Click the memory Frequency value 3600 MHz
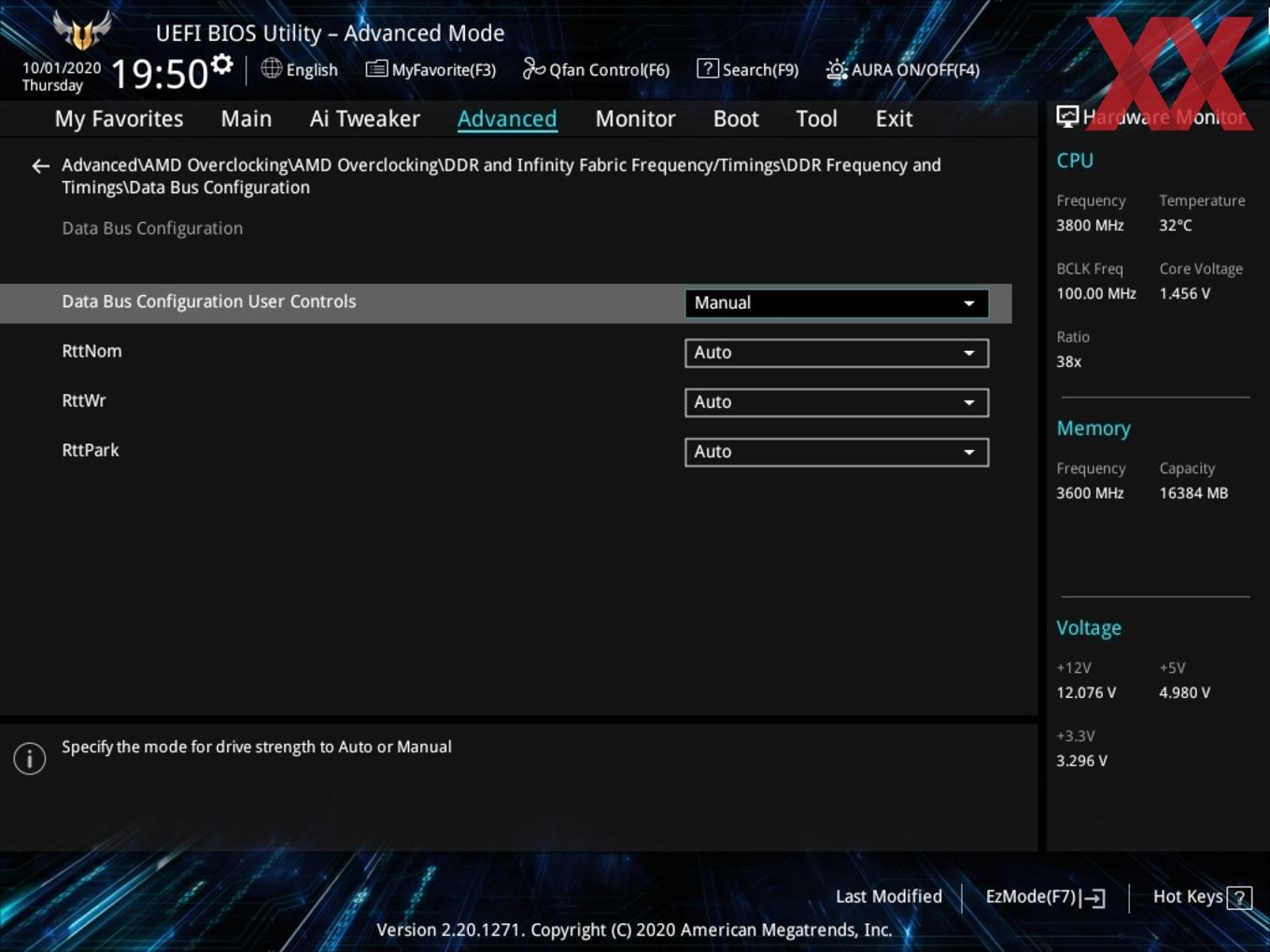The width and height of the screenshot is (1270, 952). [x=1090, y=493]
